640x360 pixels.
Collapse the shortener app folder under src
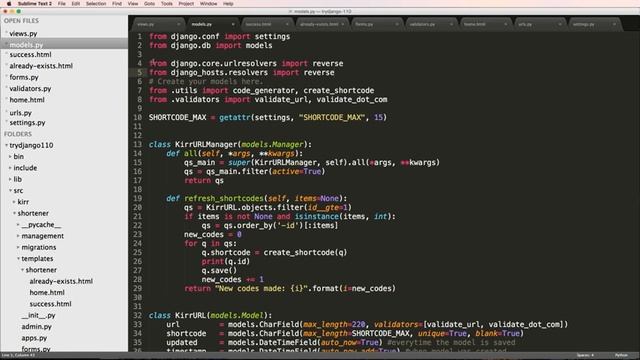14,213
